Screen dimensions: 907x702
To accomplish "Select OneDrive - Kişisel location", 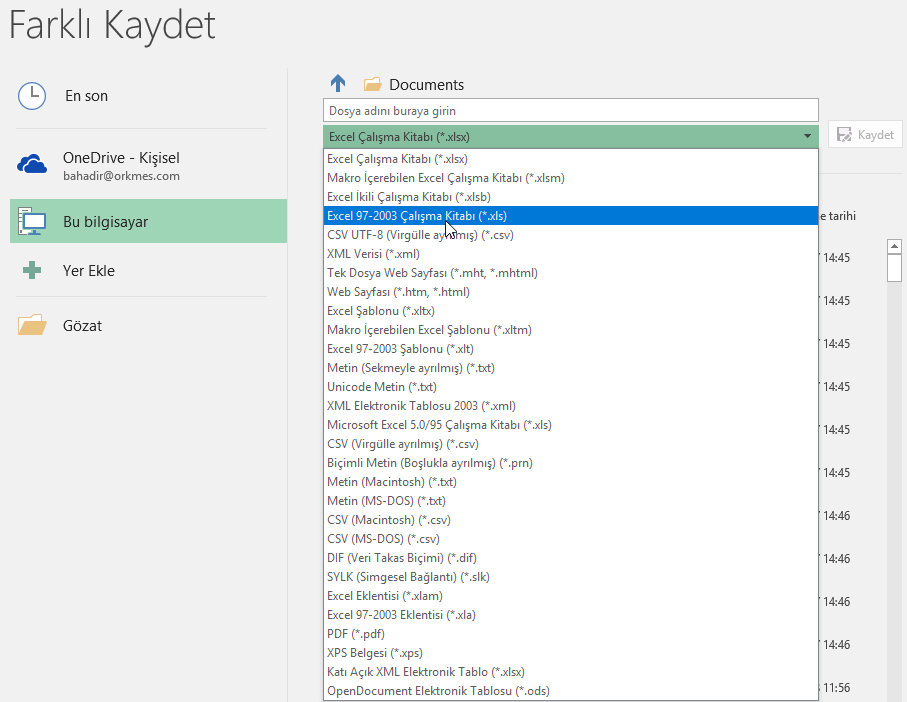I will point(149,165).
